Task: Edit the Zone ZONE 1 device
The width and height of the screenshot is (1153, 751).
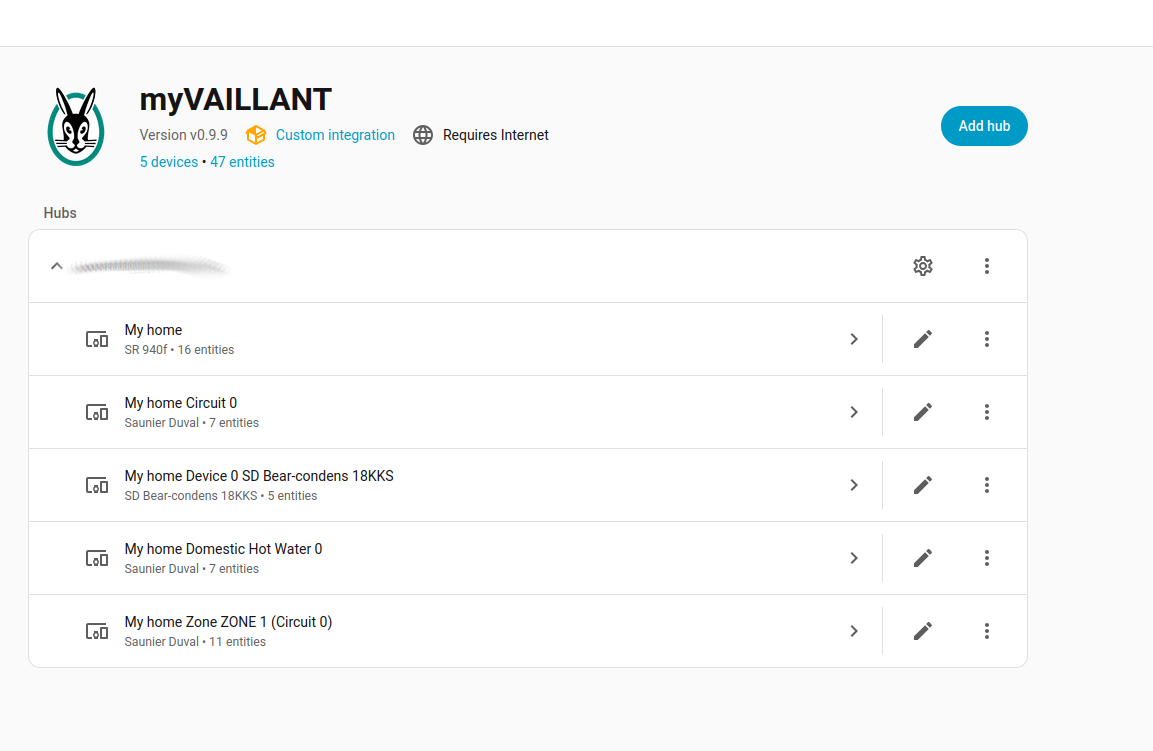Action: [923, 631]
